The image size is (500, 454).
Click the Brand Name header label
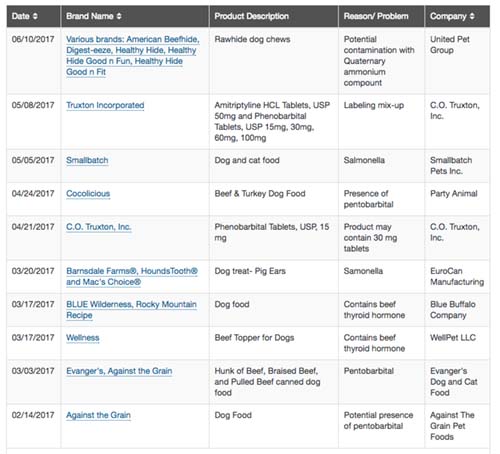click(x=90, y=16)
